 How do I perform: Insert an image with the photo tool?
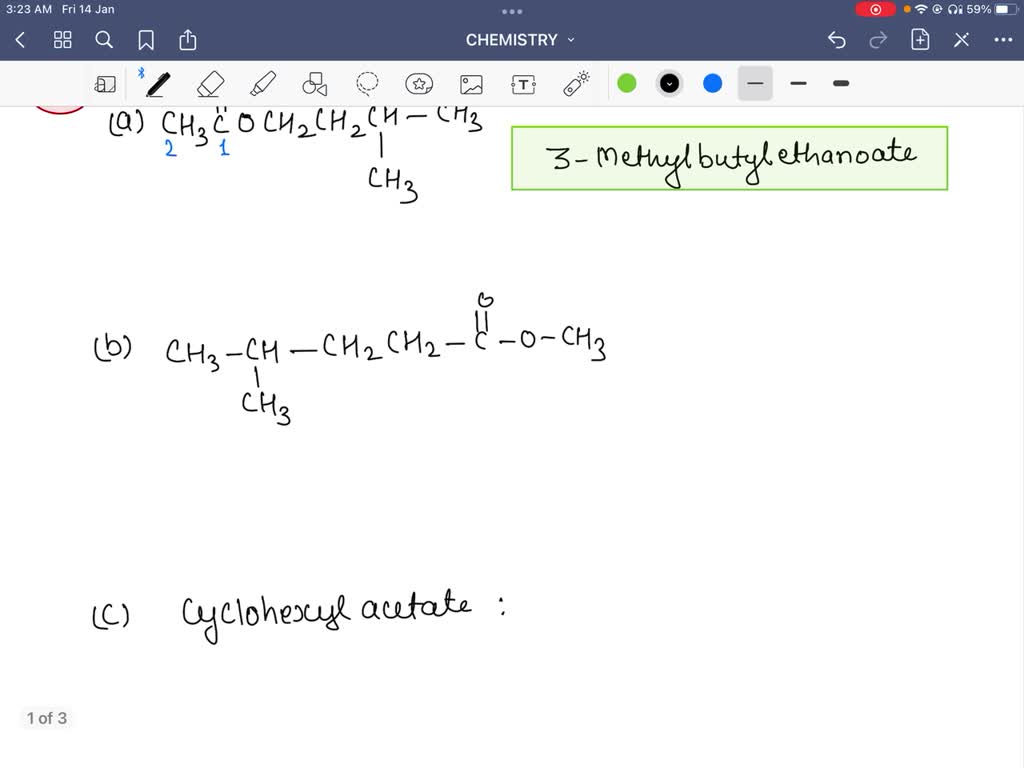point(471,83)
